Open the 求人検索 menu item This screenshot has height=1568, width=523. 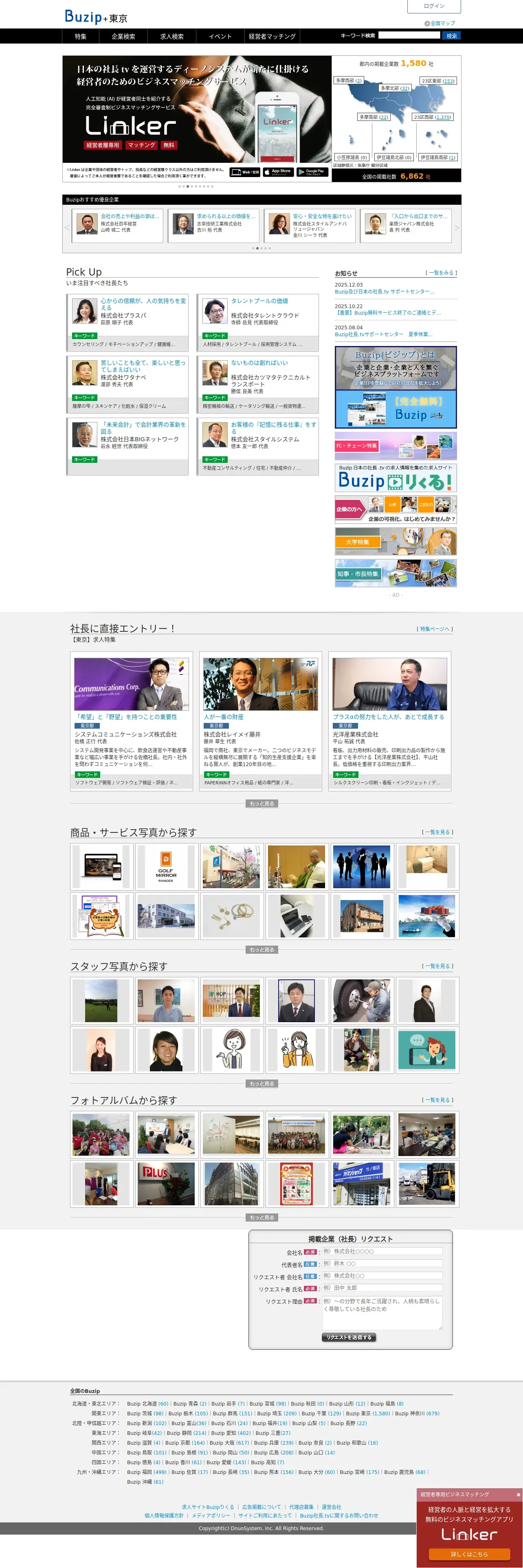(172, 37)
